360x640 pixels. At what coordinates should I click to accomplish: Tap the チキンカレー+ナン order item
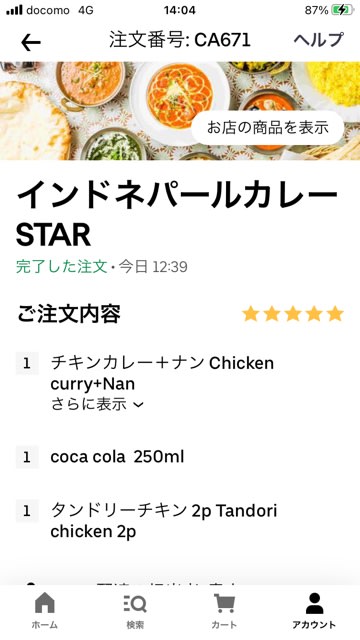point(162,373)
